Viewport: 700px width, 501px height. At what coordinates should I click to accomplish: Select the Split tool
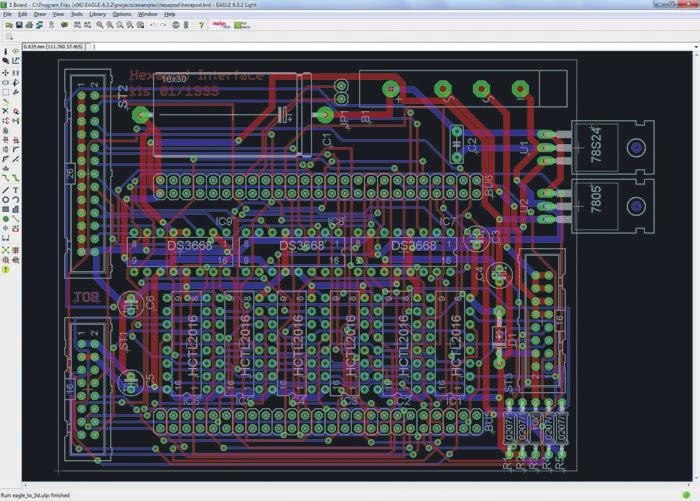(6, 159)
